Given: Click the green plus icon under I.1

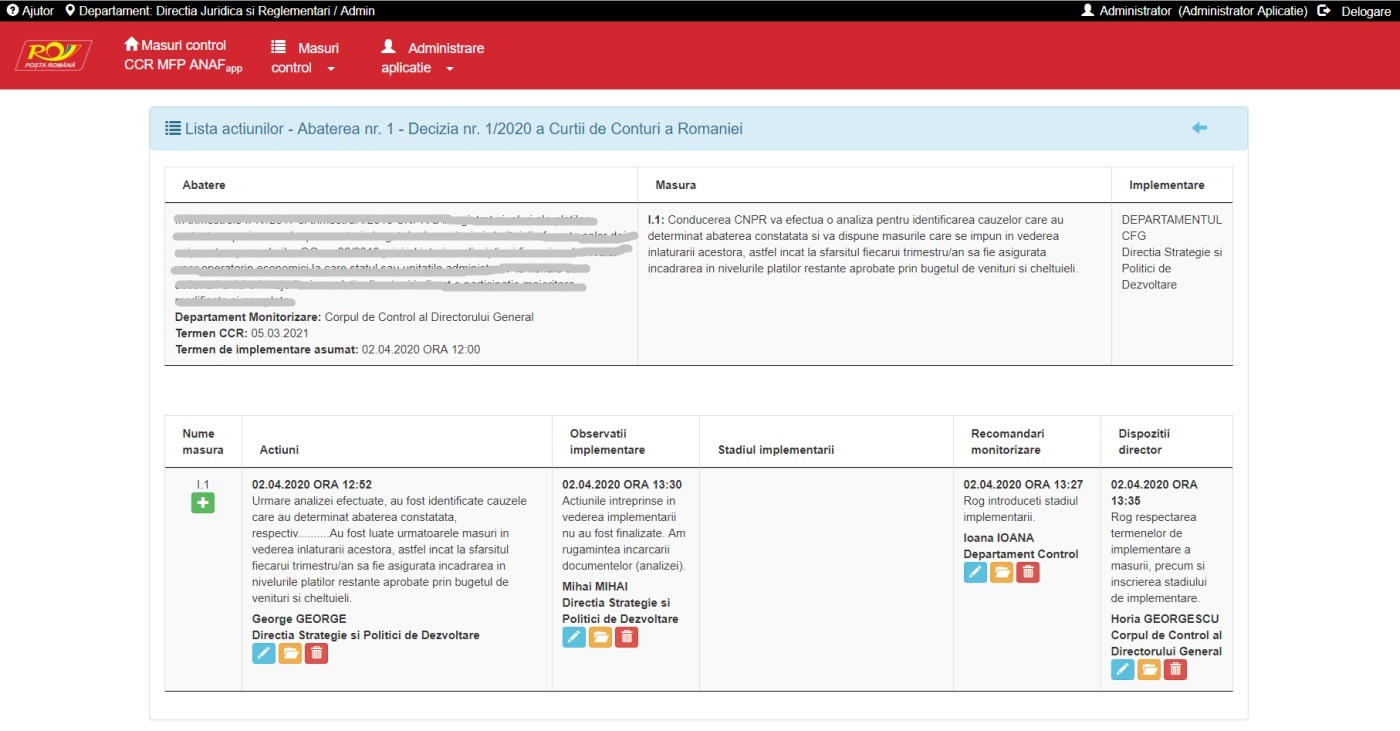Looking at the screenshot, I should 203,503.
